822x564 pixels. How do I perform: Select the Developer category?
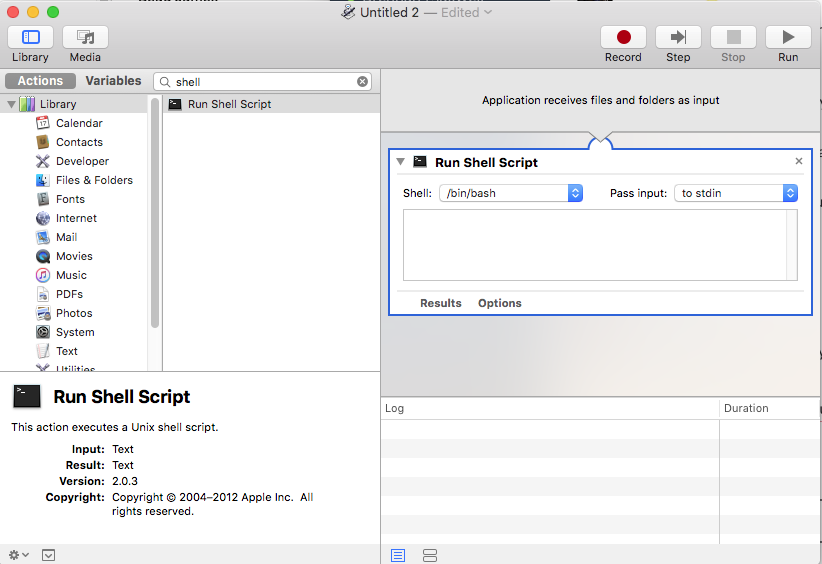point(82,161)
